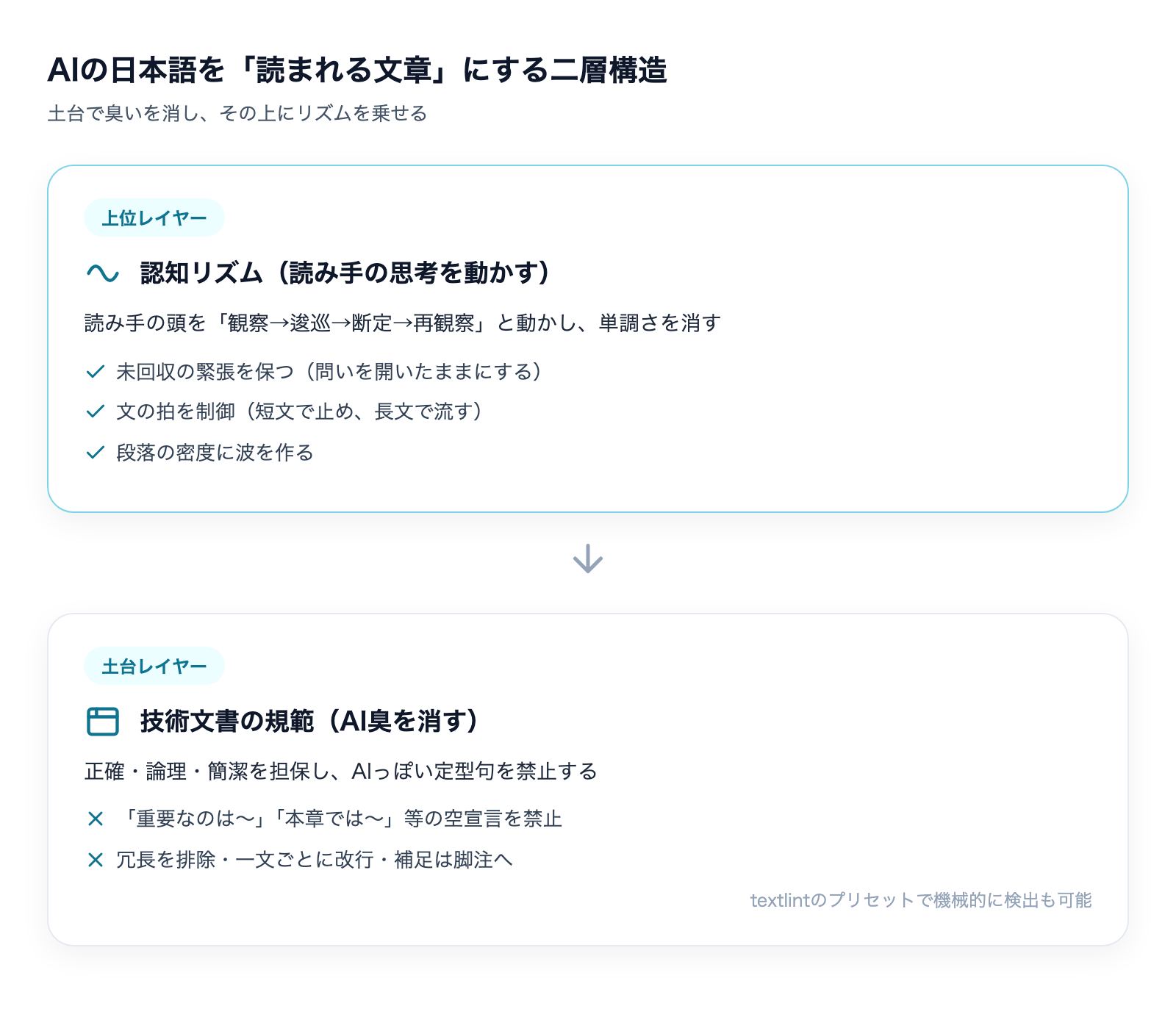Click the X icon beside 冗長を排除 line
The width and height of the screenshot is (1176, 1017).
coord(96,860)
